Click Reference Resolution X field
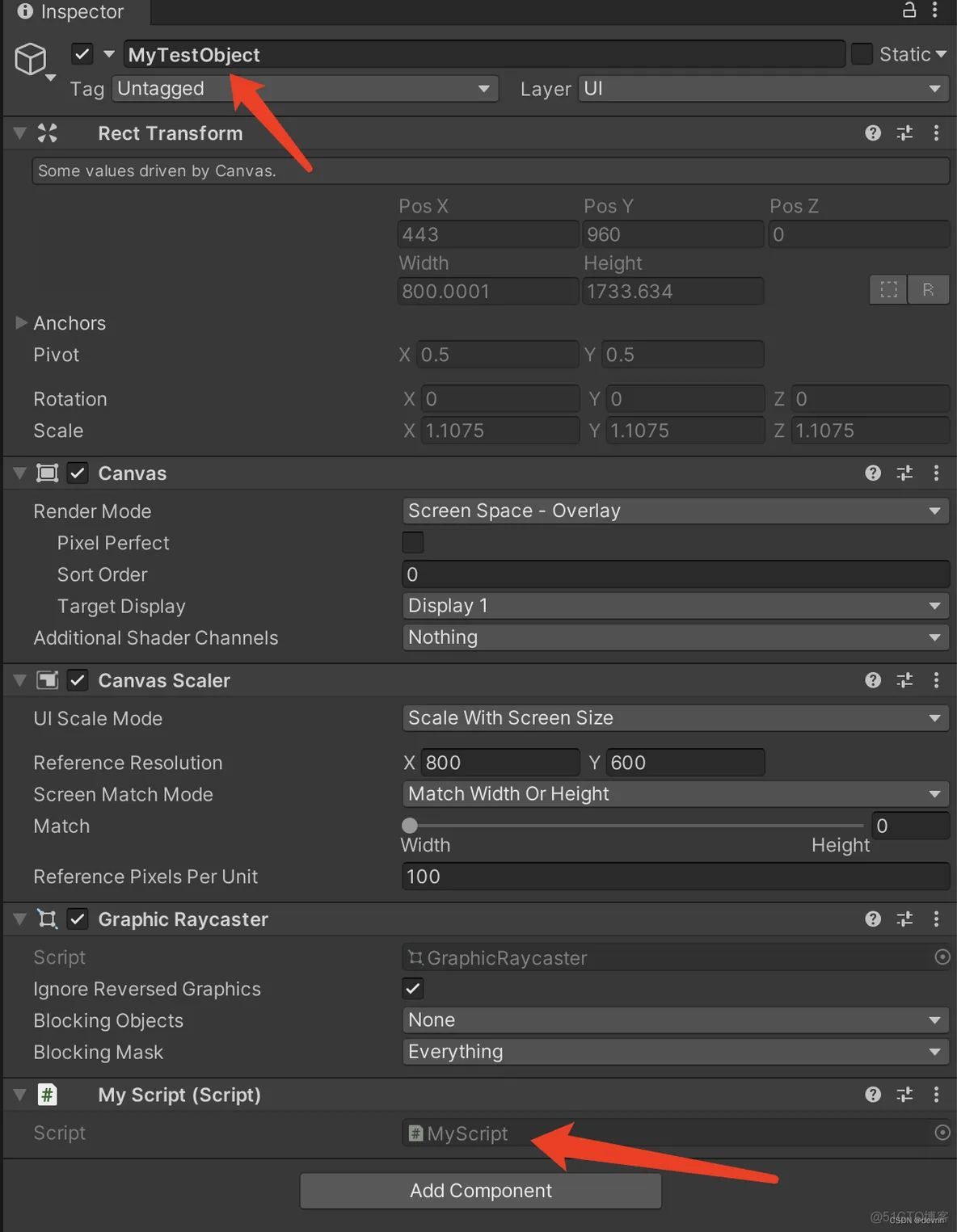 pos(500,762)
